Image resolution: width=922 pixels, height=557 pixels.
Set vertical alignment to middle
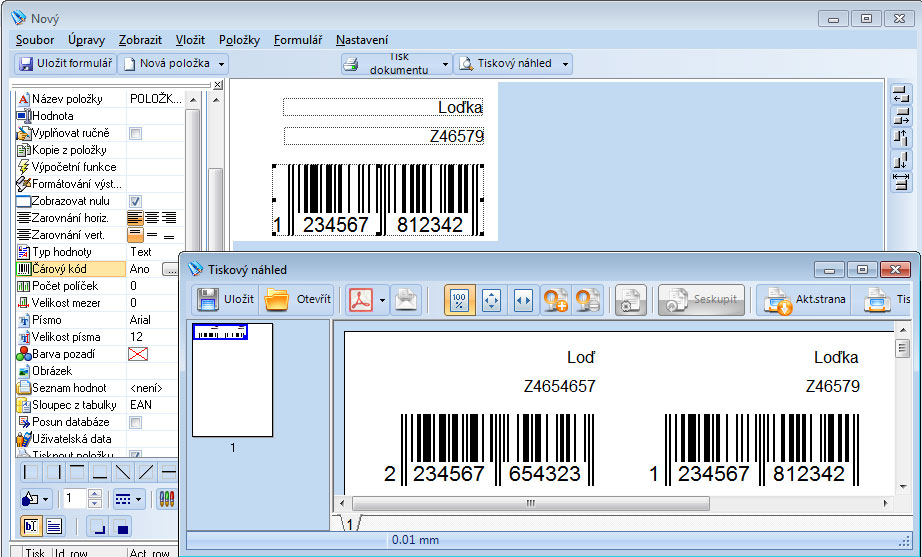152,235
